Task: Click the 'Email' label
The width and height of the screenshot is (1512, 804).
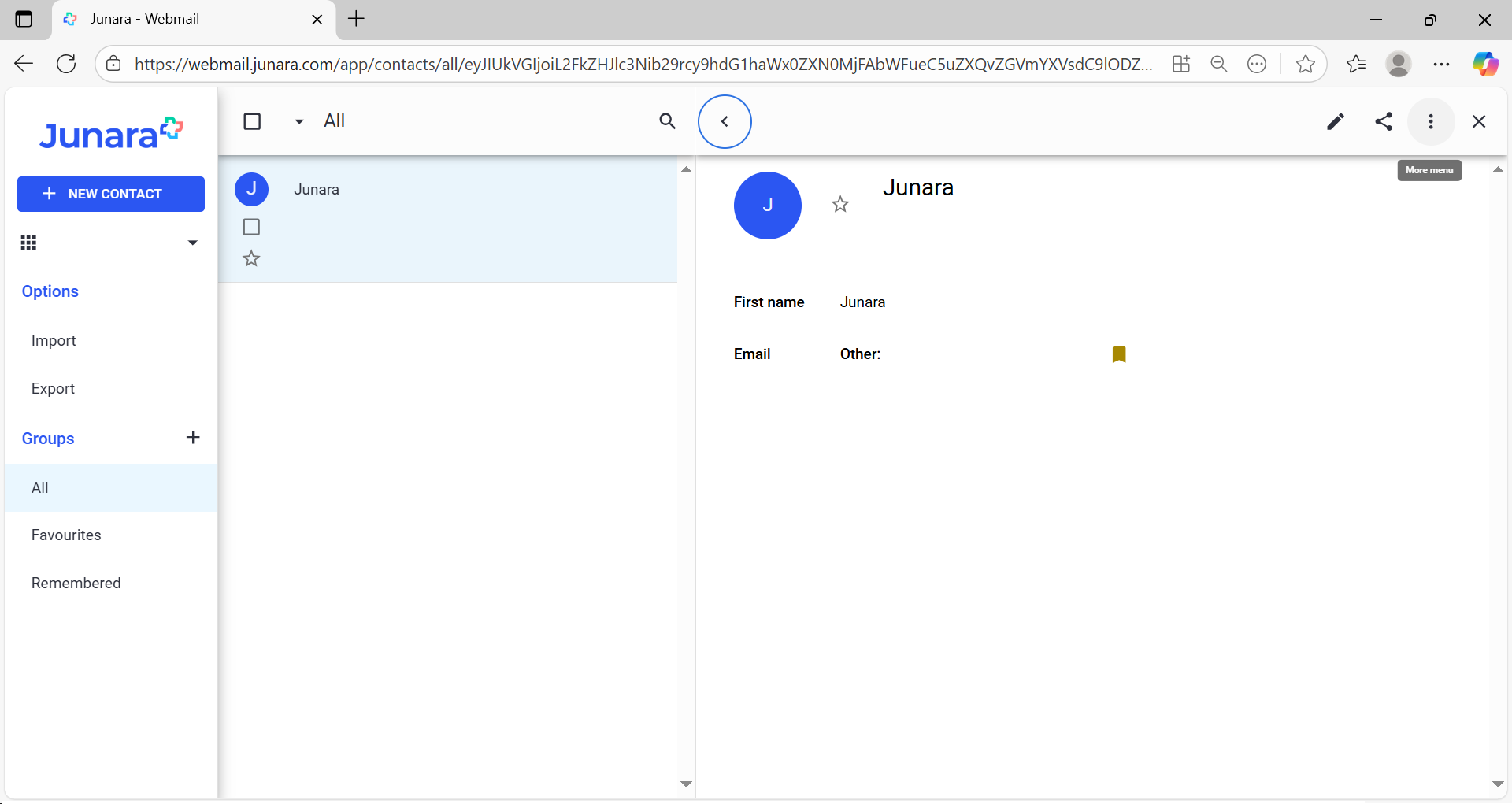Action: coord(752,354)
